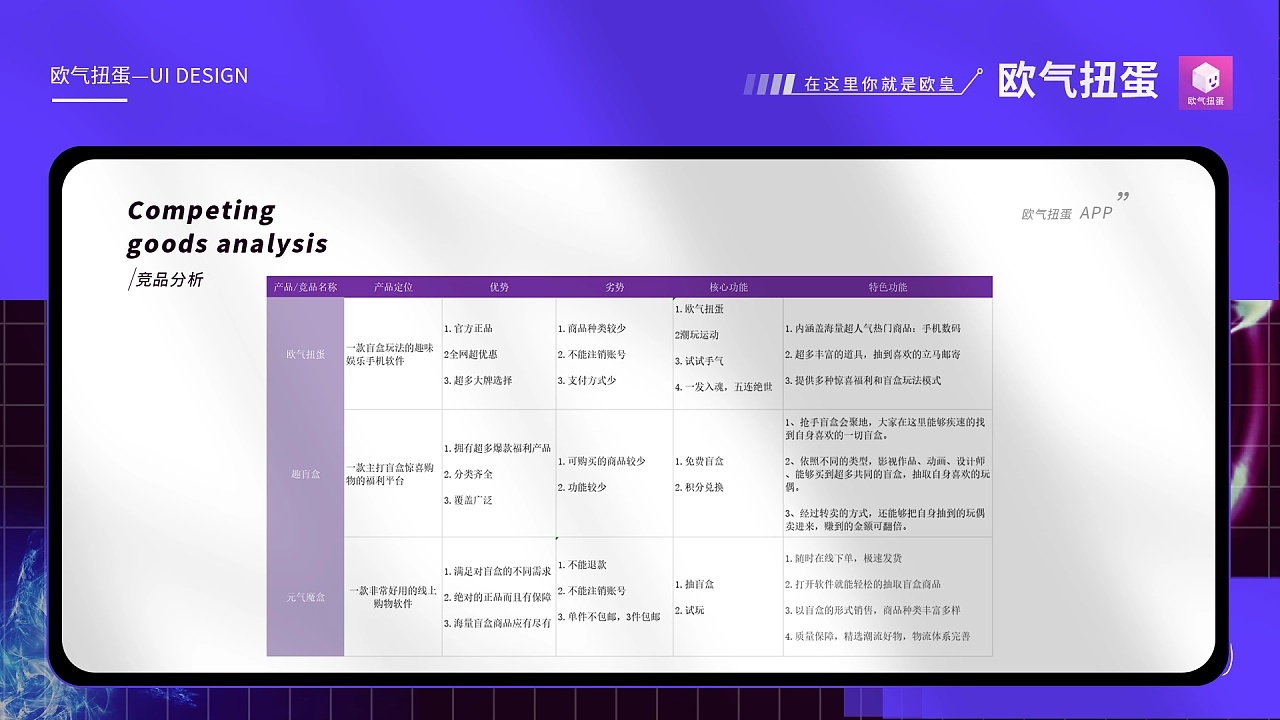Click the weakness '1.不能退款'
This screenshot has width=1280, height=720.
582,565
